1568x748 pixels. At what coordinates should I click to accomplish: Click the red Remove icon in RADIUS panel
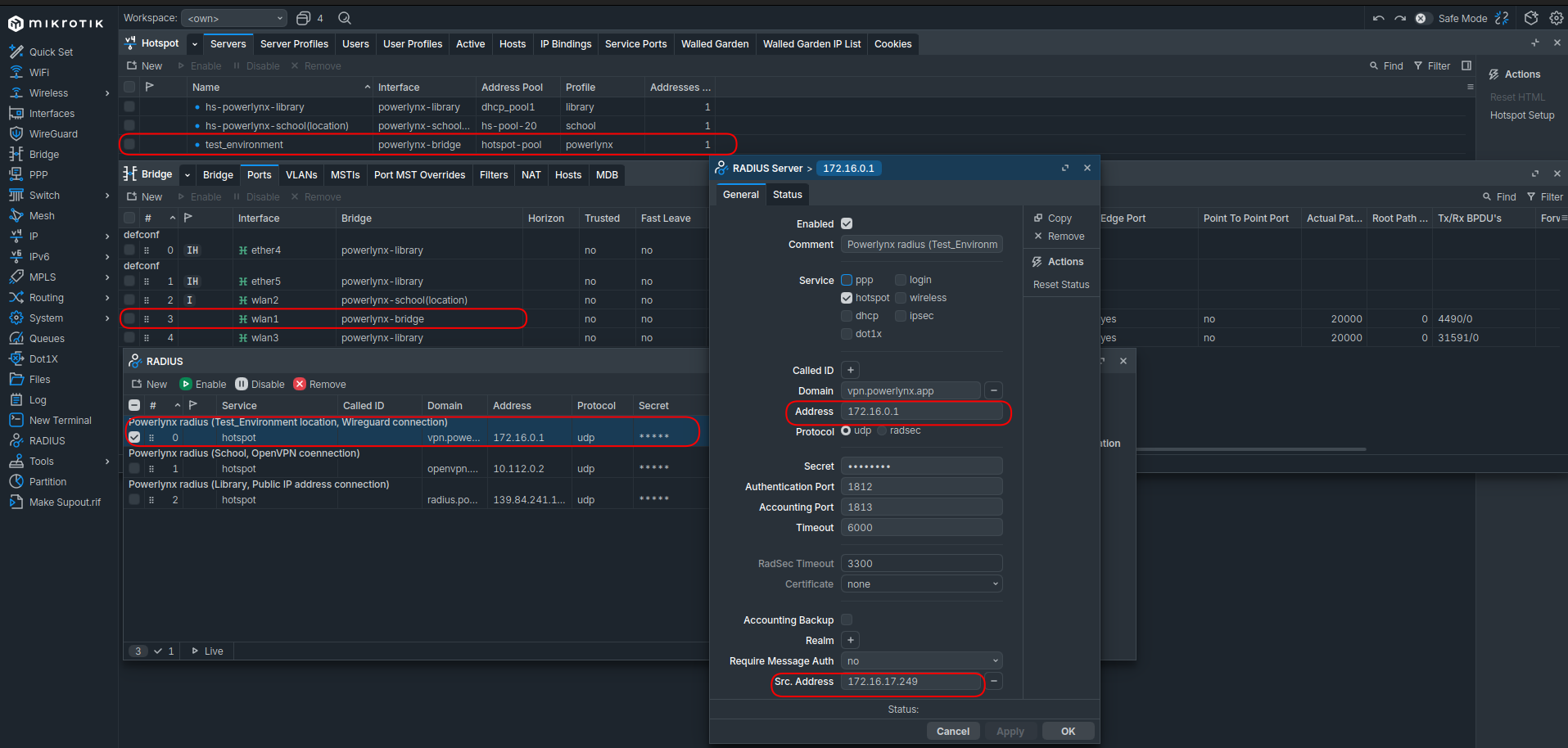(300, 385)
